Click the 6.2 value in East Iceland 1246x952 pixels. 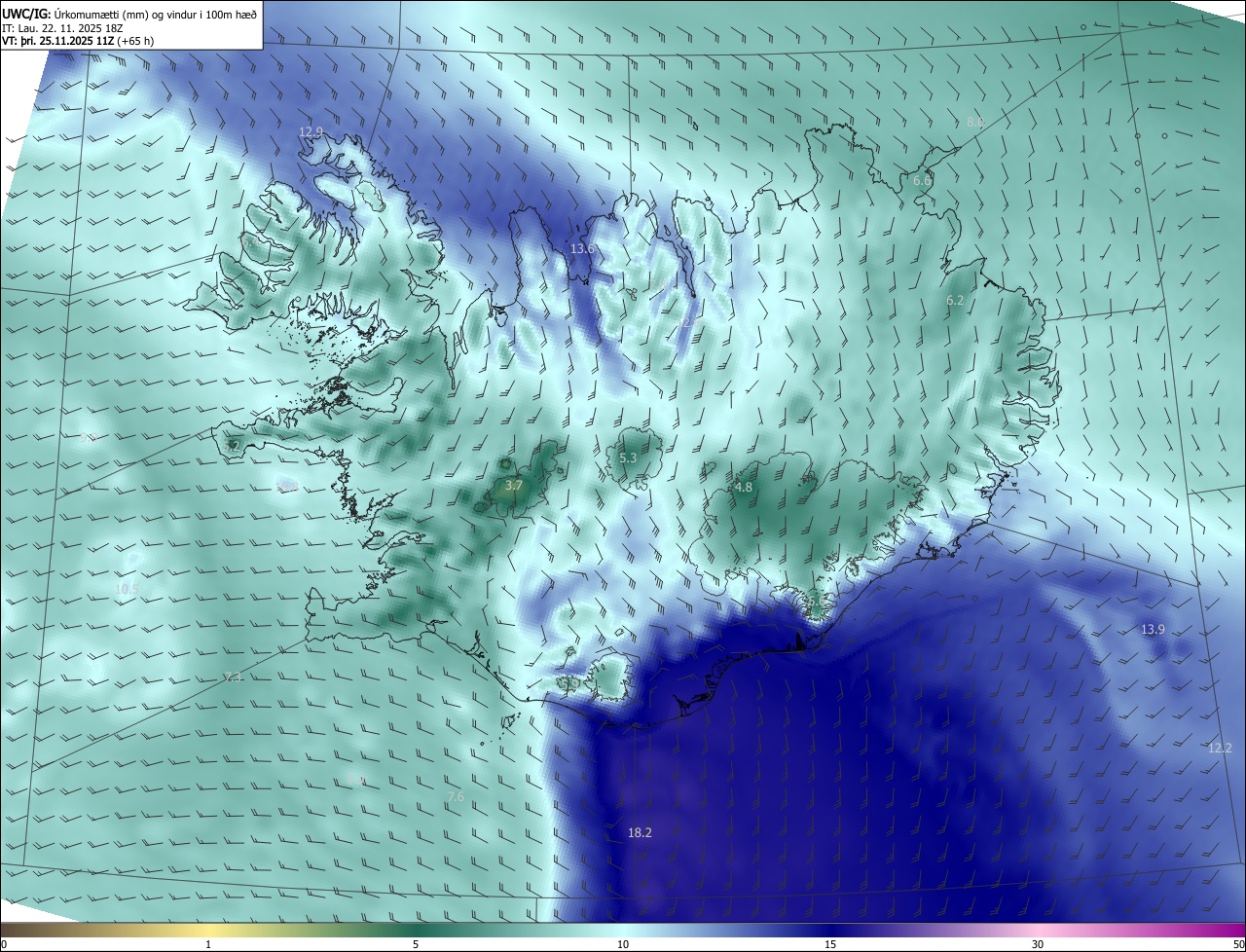(955, 301)
